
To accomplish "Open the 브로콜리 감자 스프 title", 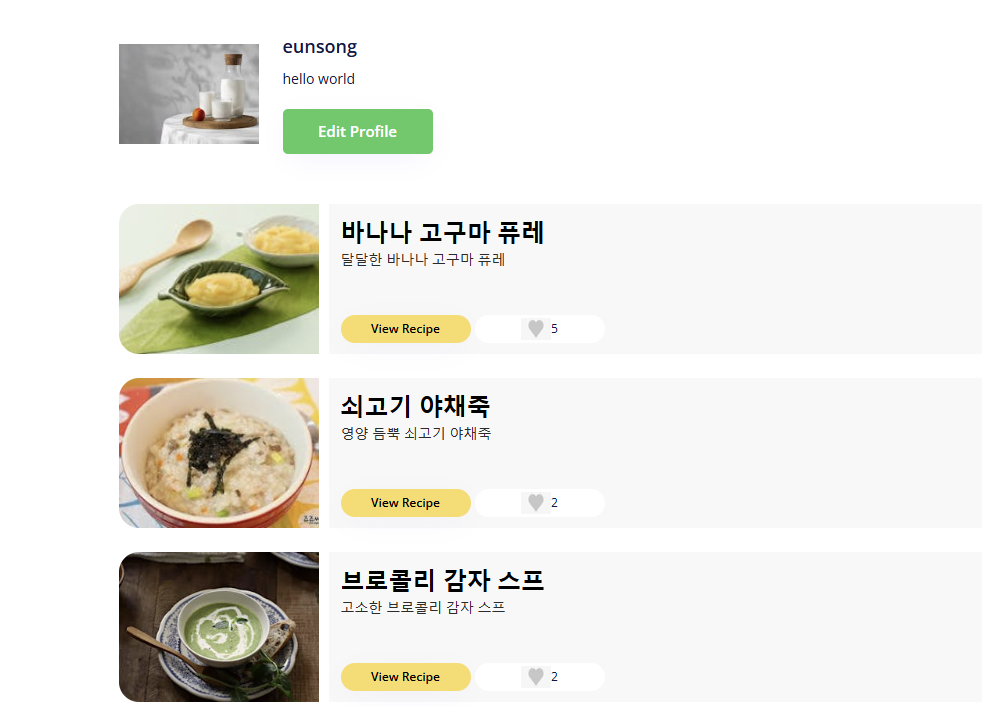I will pos(443,580).
